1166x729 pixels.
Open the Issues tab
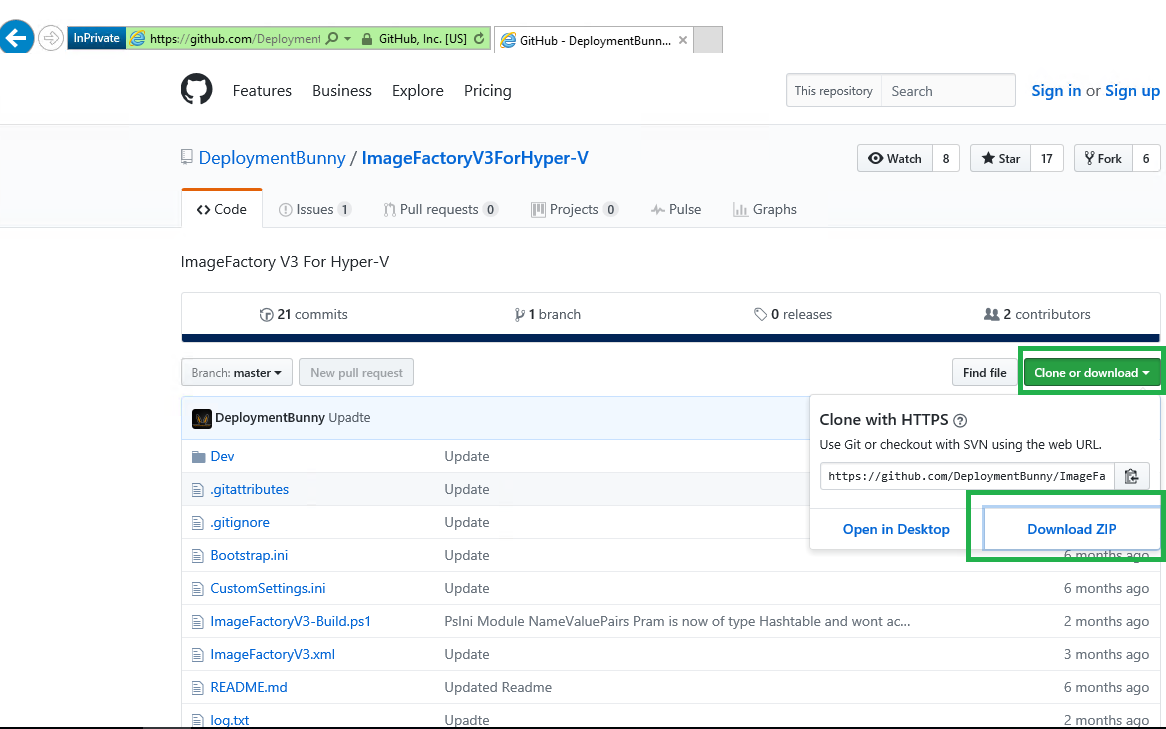315,210
